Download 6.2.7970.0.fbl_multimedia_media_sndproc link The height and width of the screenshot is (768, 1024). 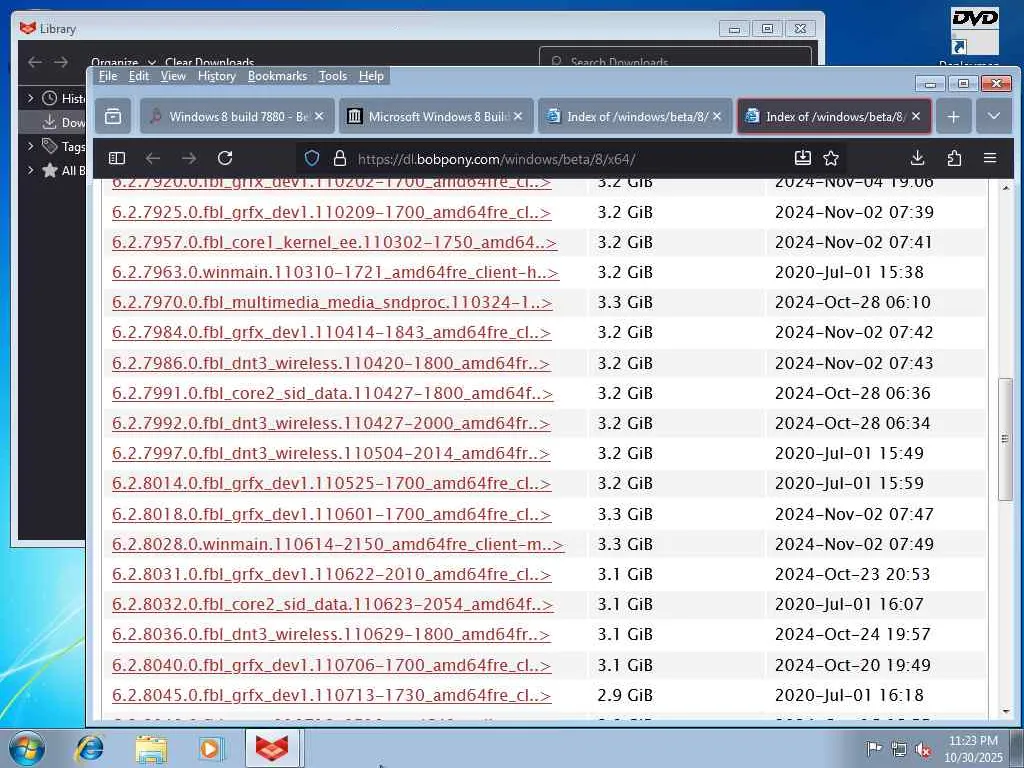[x=332, y=303]
